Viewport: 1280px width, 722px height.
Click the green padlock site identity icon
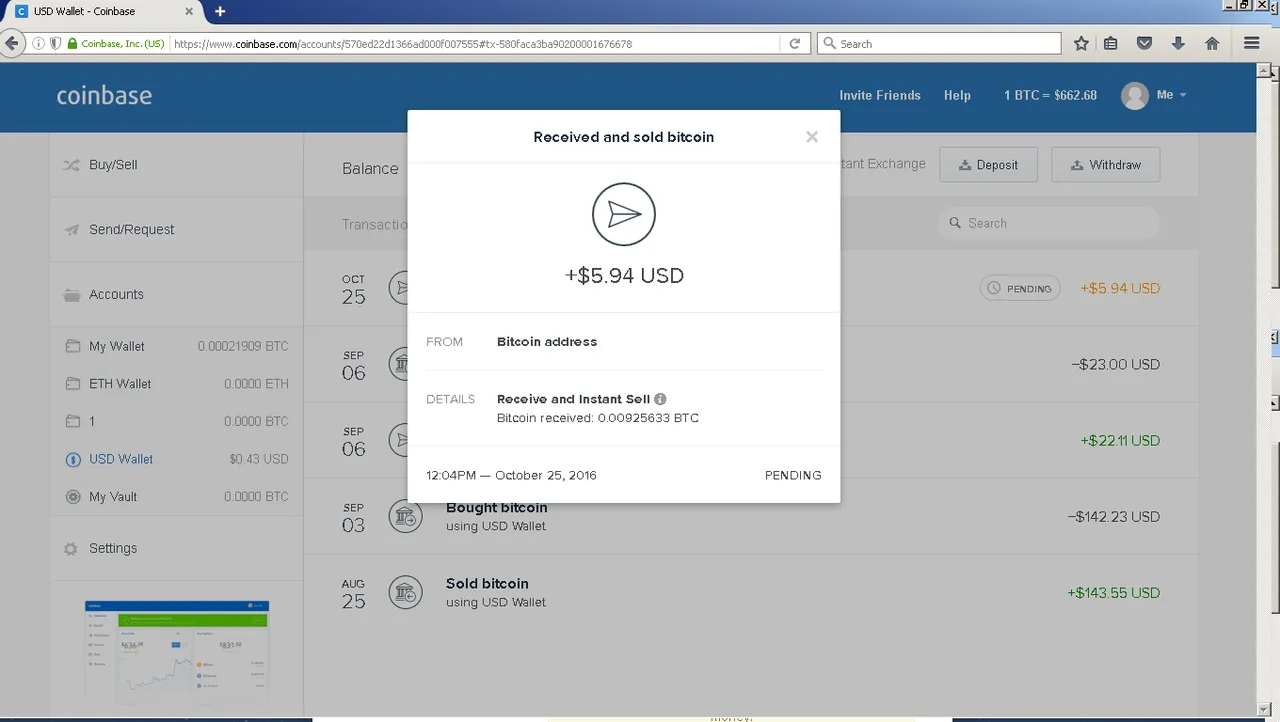72,44
